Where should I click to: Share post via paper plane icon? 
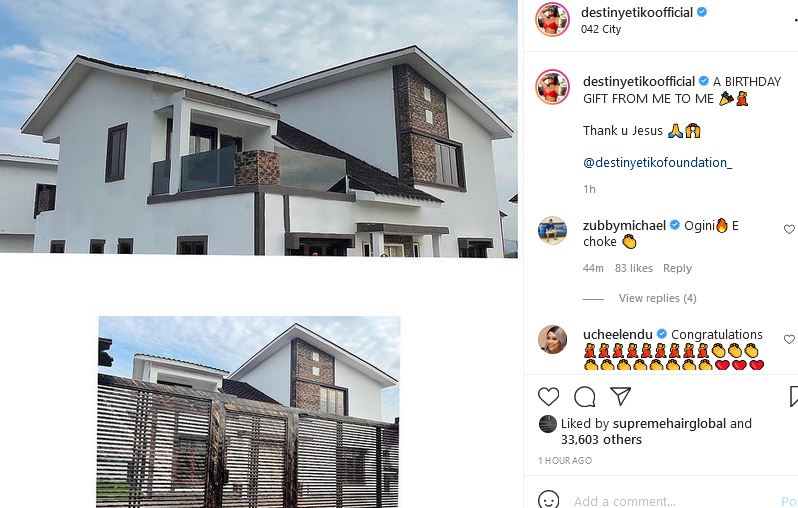(x=620, y=396)
